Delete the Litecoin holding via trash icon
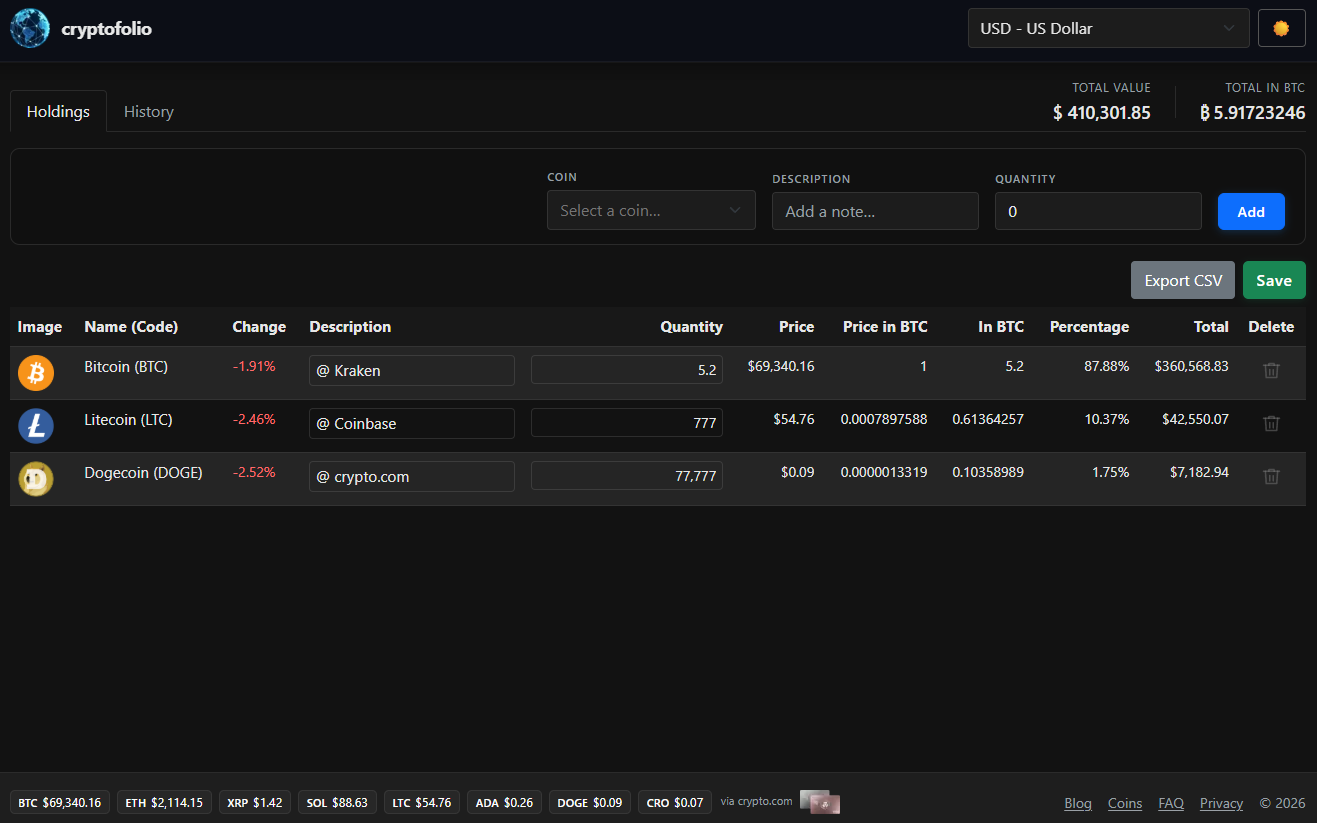This screenshot has width=1317, height=823. point(1271,423)
